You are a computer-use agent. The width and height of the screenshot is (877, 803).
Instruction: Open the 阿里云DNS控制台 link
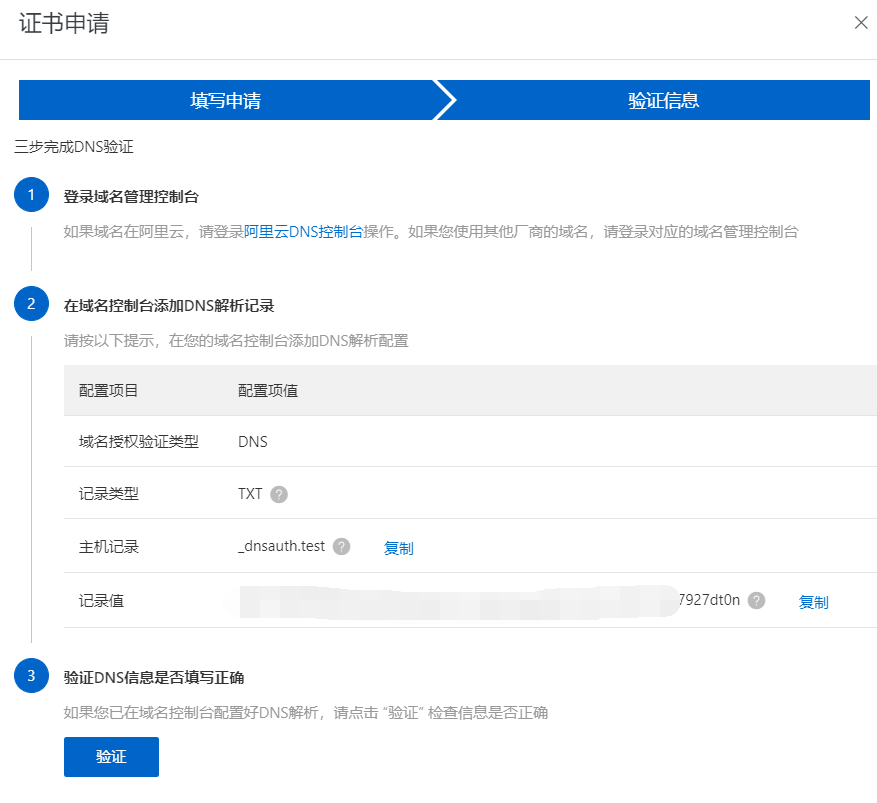pos(304,231)
